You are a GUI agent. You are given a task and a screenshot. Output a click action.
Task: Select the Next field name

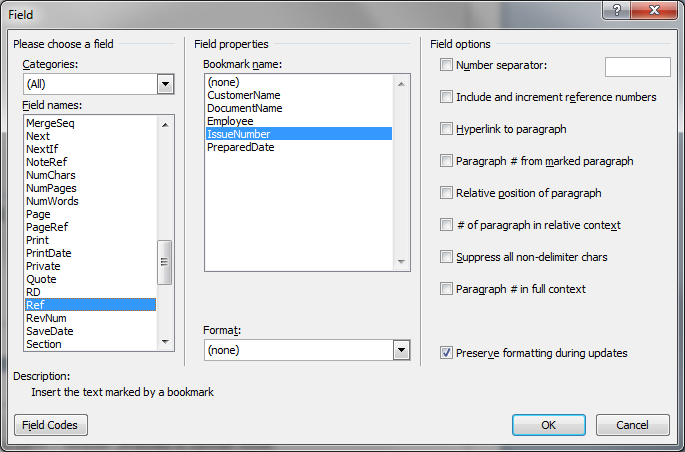[x=90, y=136]
